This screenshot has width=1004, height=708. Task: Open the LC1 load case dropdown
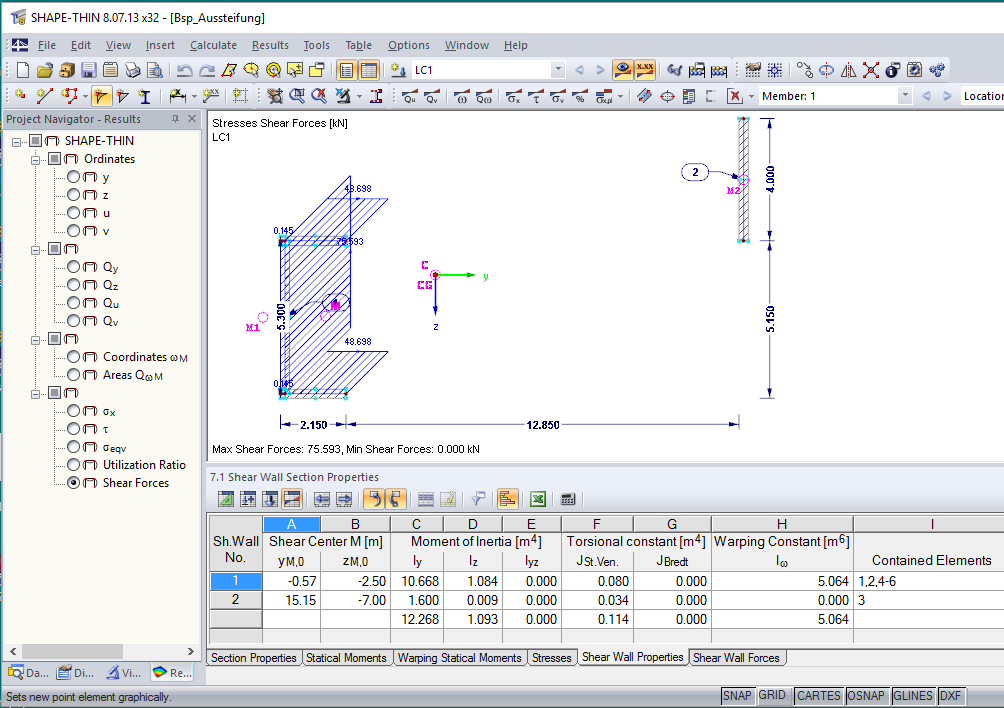coord(558,70)
